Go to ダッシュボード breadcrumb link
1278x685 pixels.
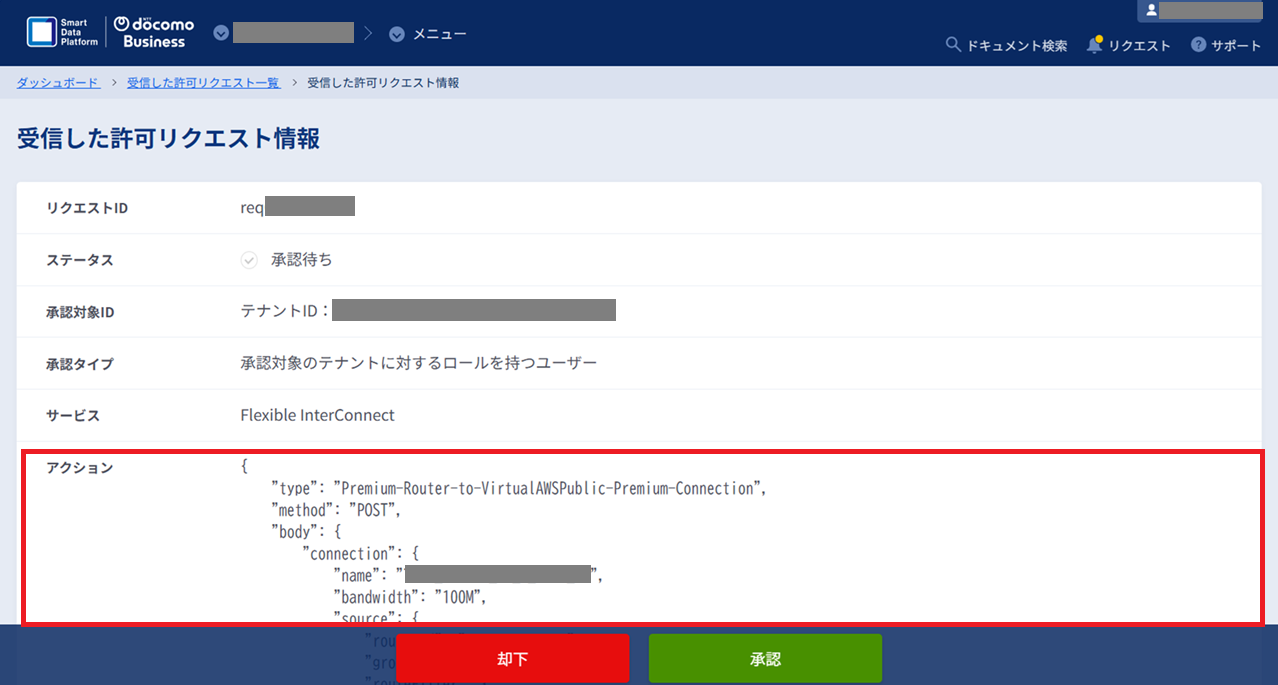point(58,82)
